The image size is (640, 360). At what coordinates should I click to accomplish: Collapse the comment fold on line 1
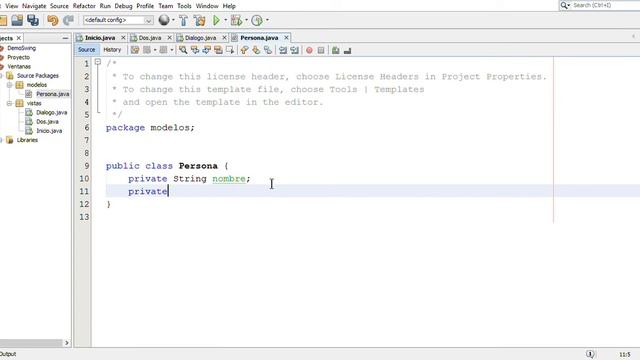coord(98,62)
